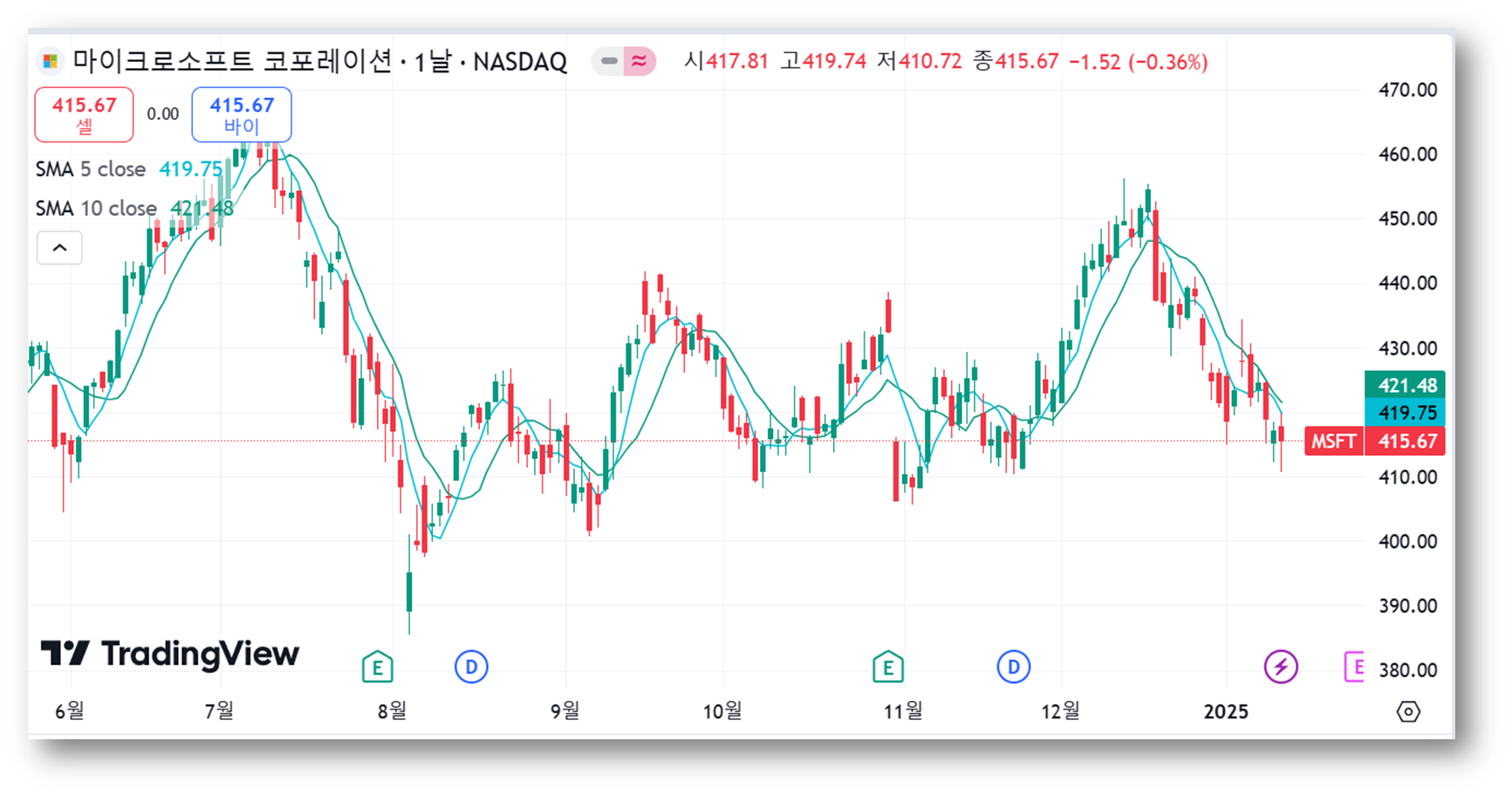
Task: Click the cyan 419.75 SMA price label
Action: pyautogui.click(x=1405, y=413)
